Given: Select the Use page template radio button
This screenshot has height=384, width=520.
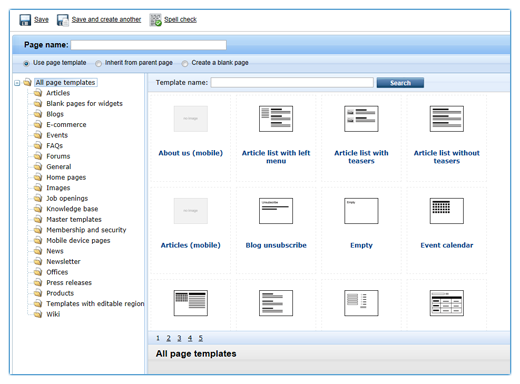Looking at the screenshot, I should [26, 63].
